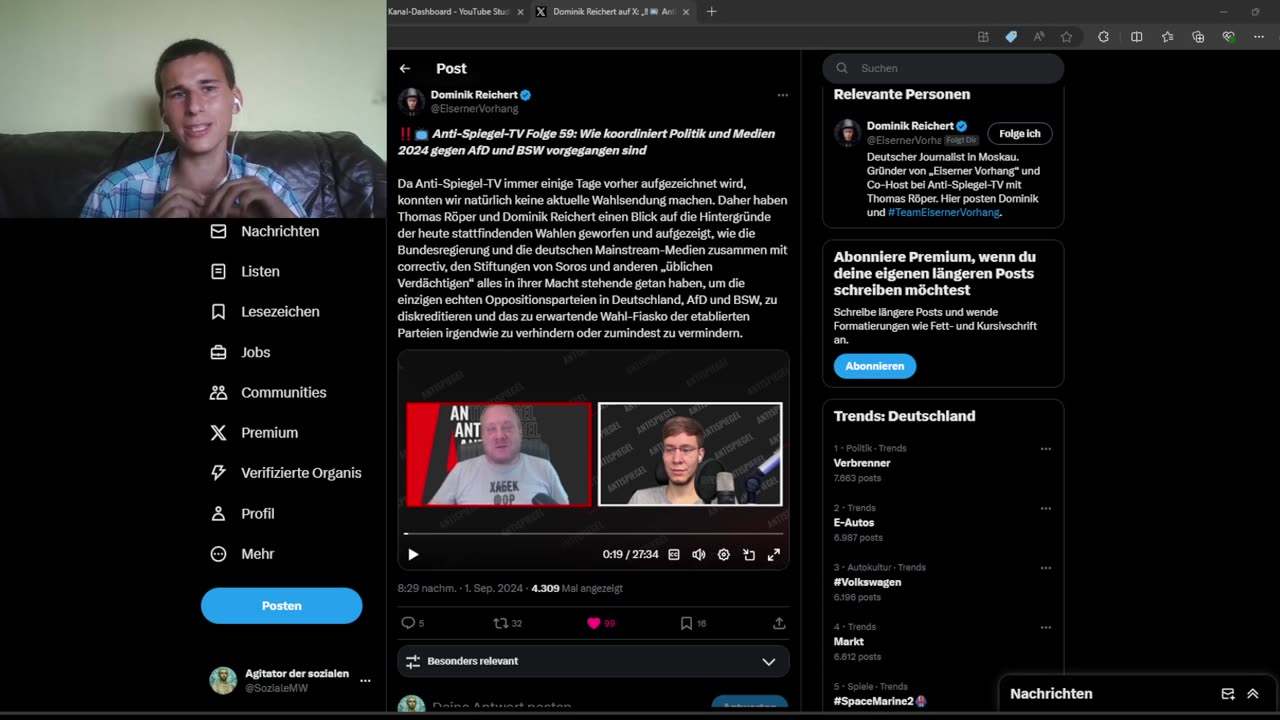Open Listen in the sidebar

point(245,271)
